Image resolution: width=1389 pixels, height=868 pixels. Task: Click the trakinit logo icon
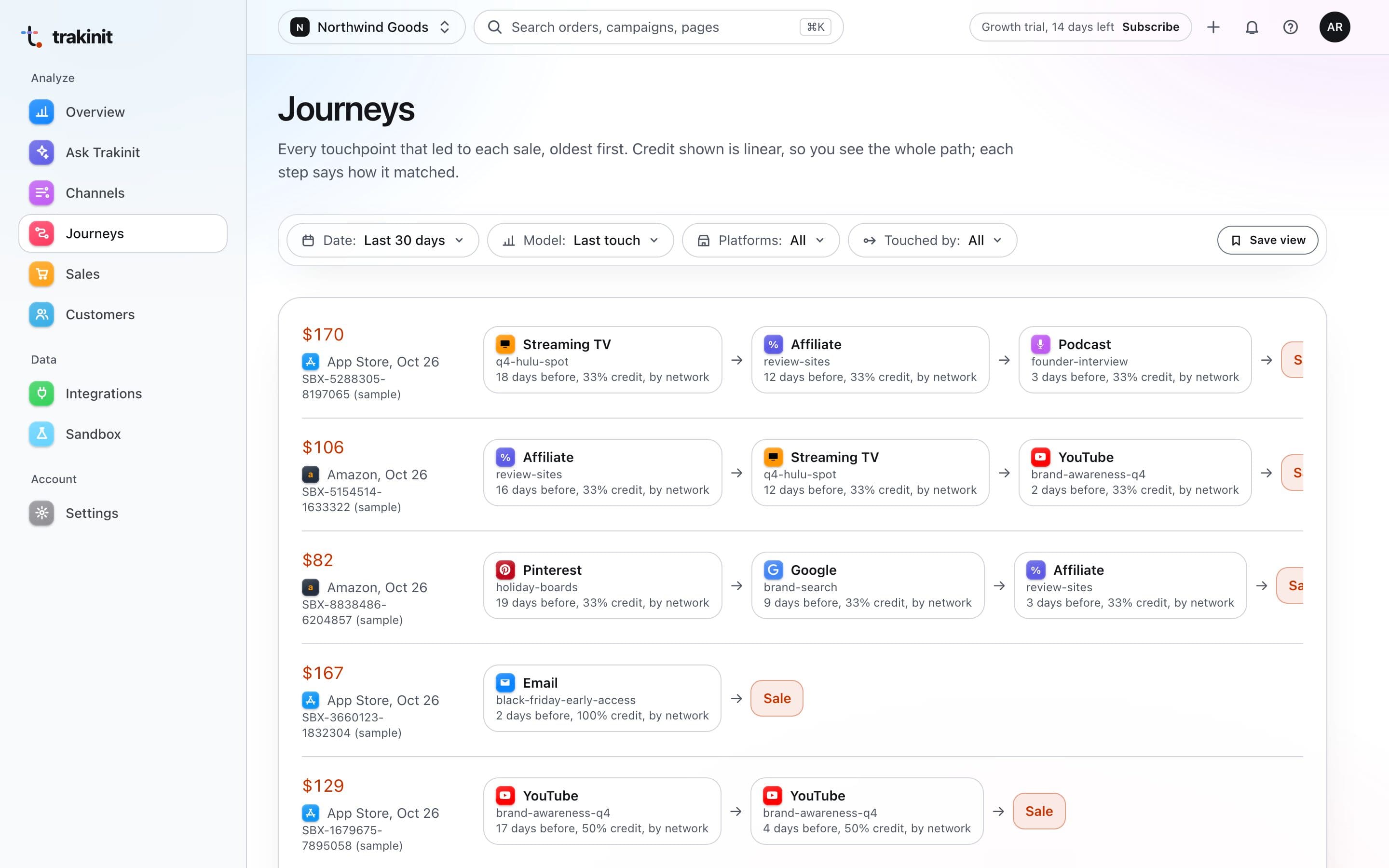point(31,37)
